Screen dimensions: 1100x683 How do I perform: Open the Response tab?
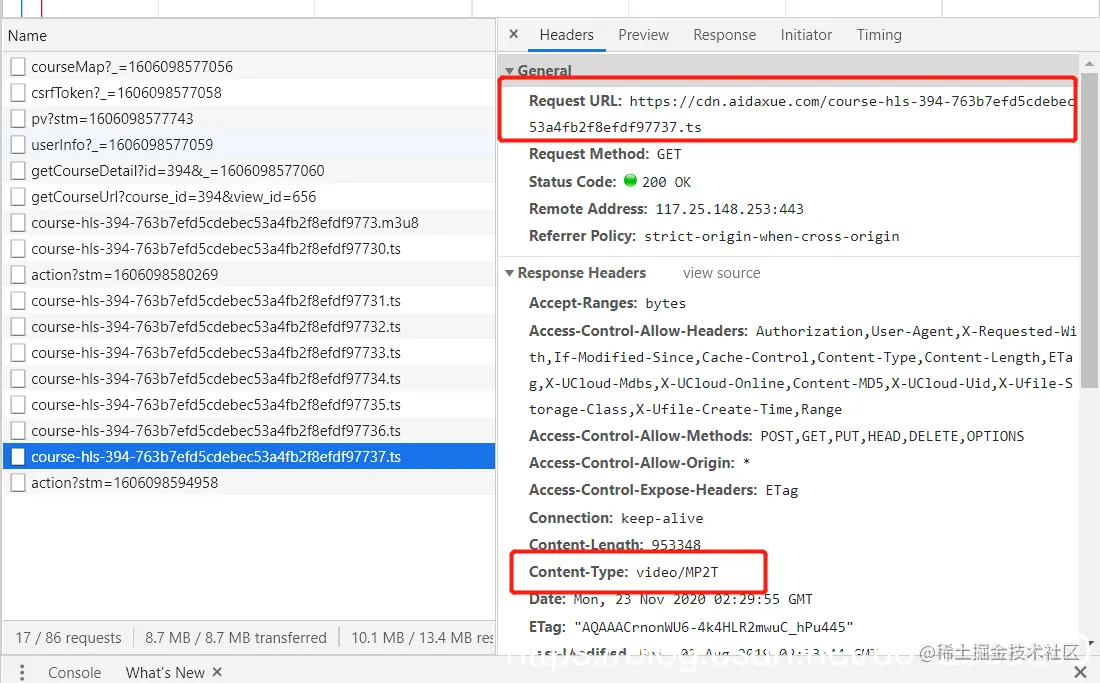pos(725,35)
